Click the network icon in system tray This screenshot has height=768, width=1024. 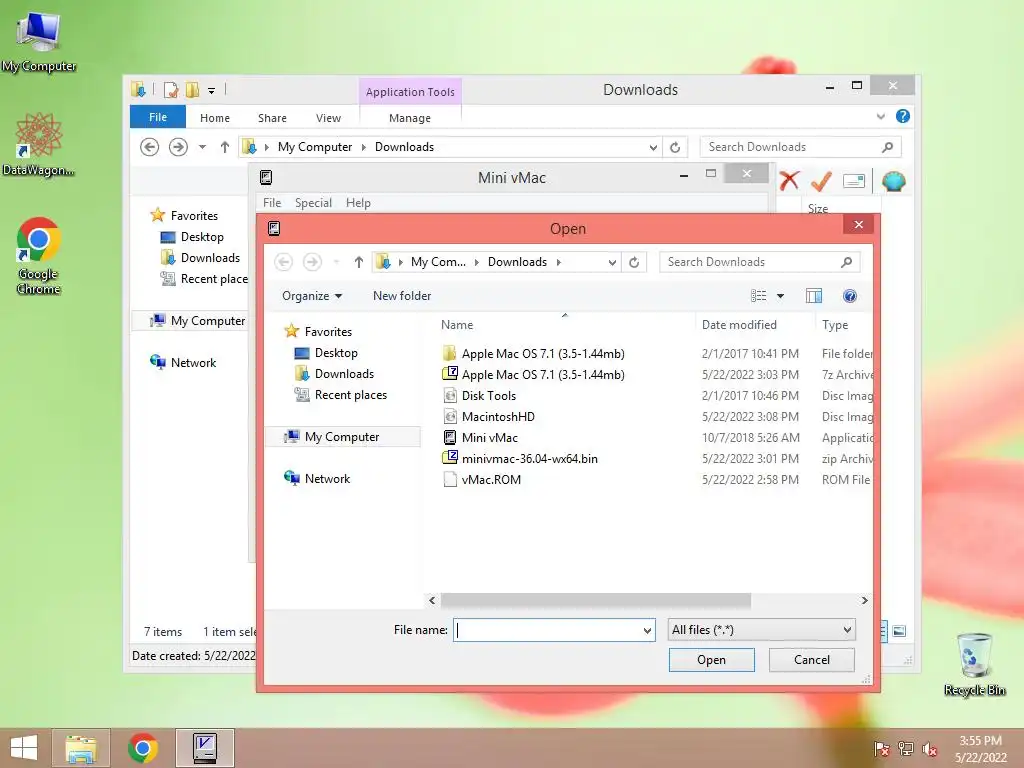906,749
